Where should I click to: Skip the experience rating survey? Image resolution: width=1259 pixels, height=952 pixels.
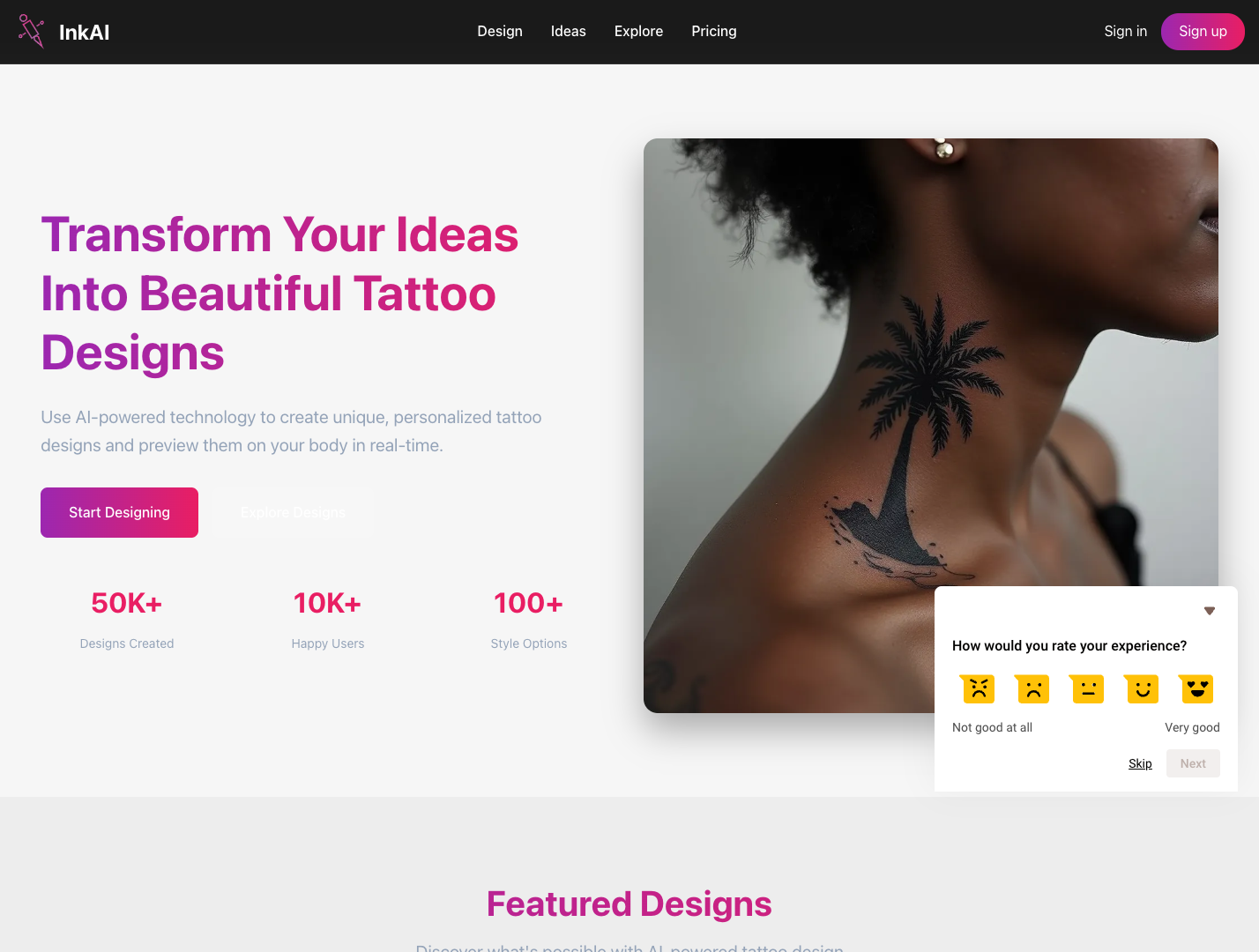pos(1140,763)
